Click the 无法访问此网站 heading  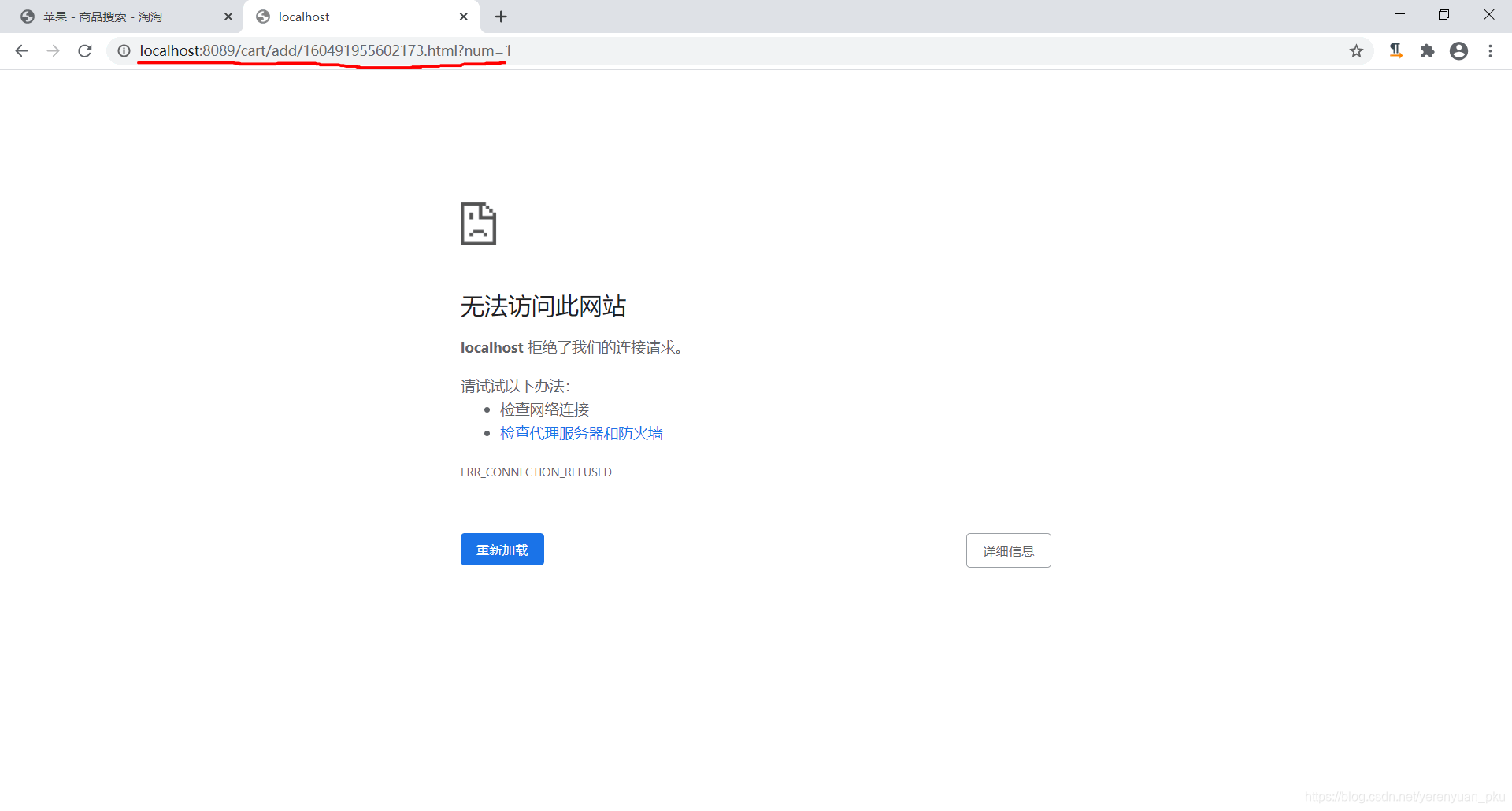543,306
